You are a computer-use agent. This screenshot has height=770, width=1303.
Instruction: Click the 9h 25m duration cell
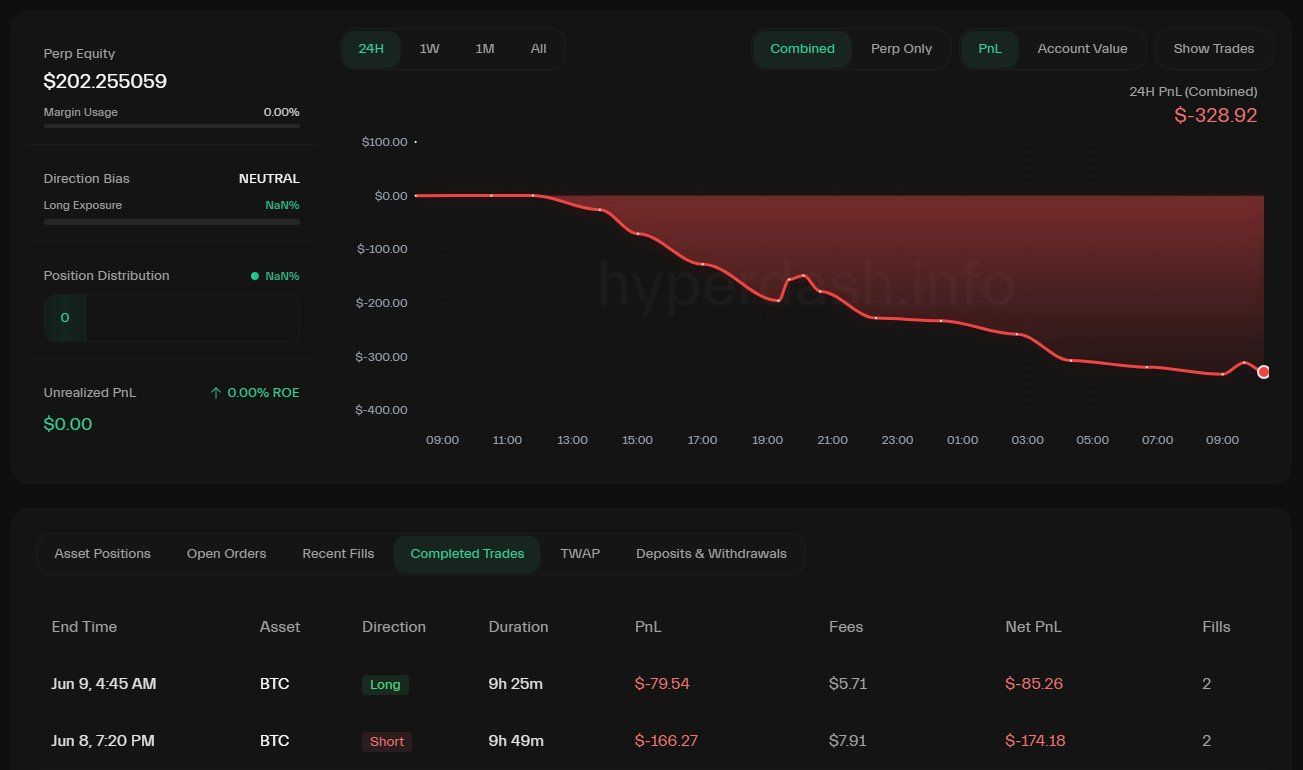point(516,684)
